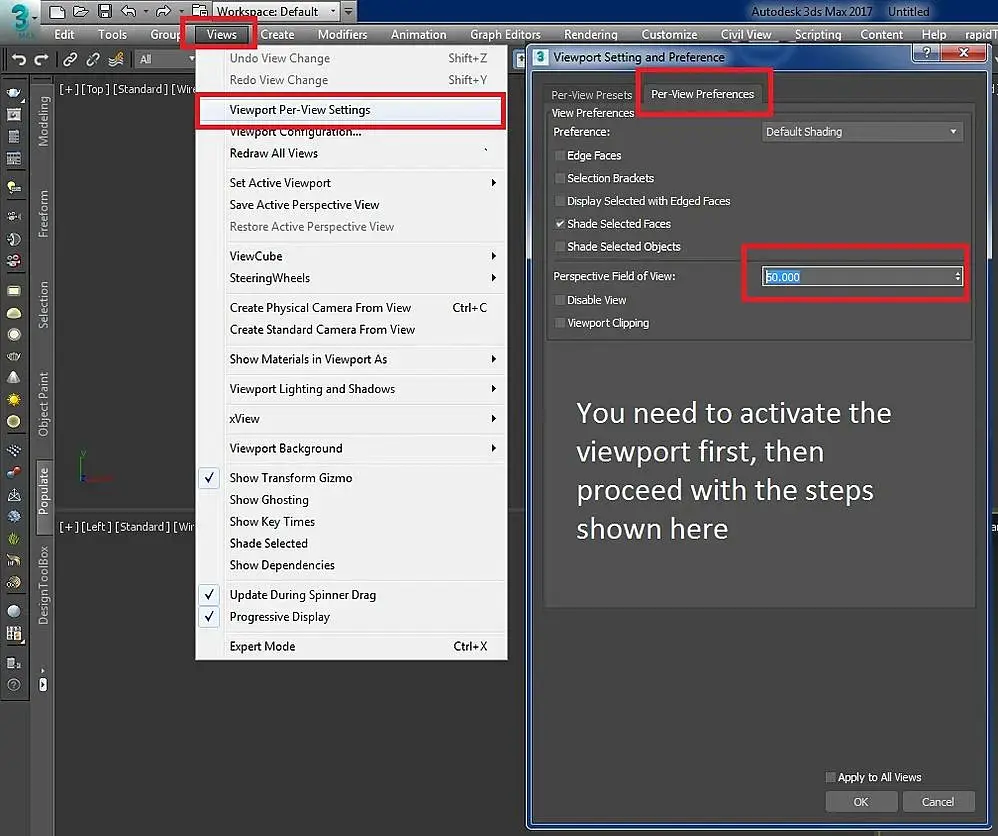
Task: Choose Redraw All Views from the menu
Action: [351, 153]
